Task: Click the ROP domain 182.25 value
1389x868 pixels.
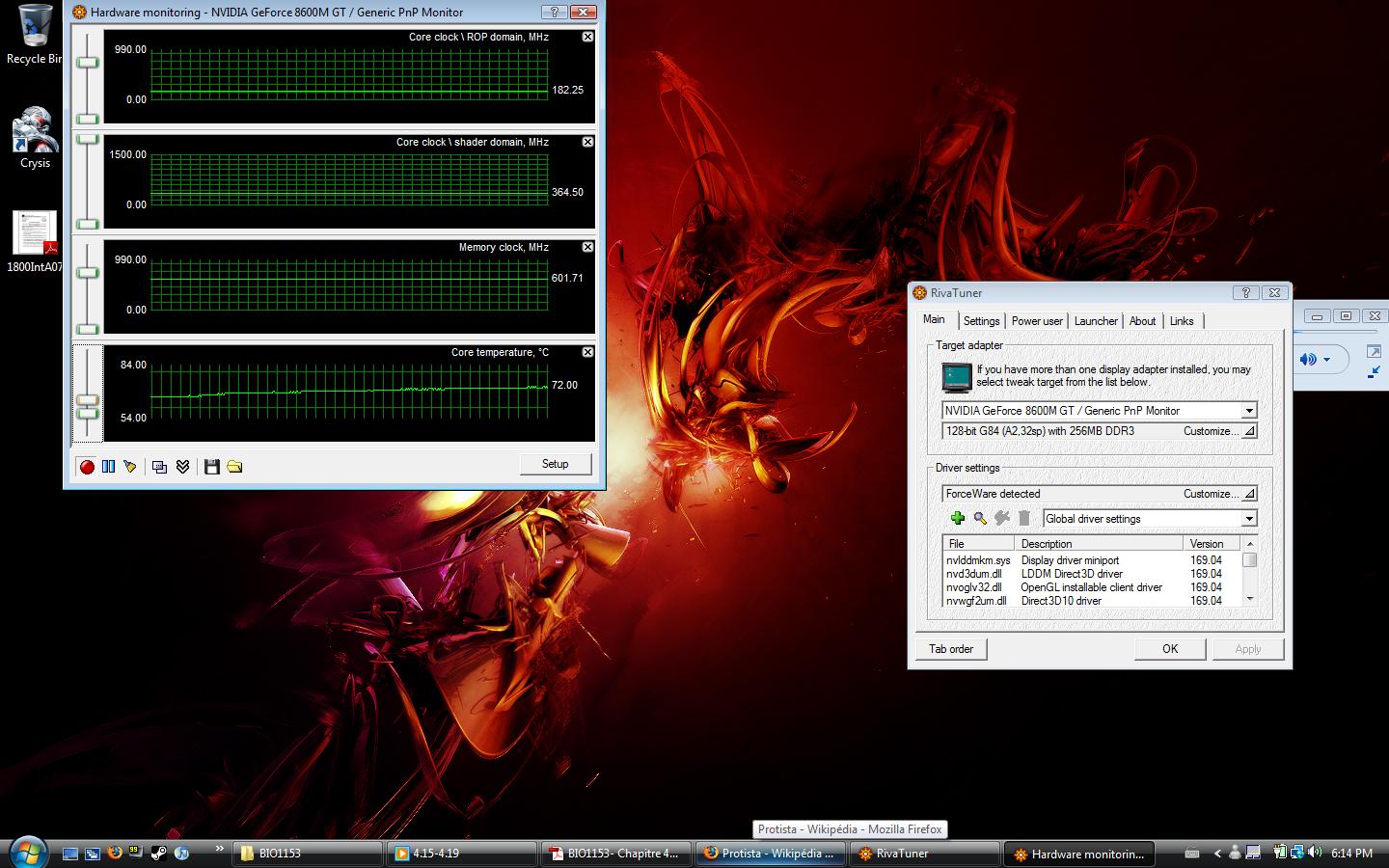Action: point(567,90)
